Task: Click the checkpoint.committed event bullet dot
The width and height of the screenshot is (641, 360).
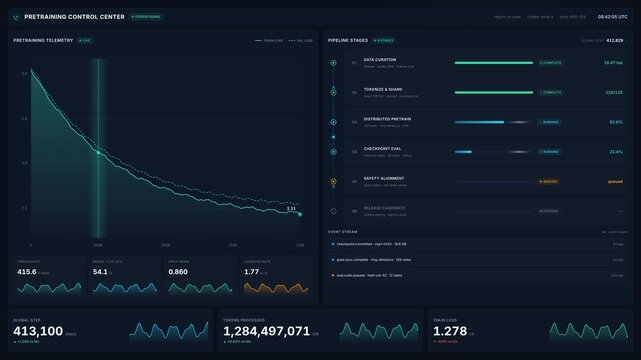Action: point(333,244)
